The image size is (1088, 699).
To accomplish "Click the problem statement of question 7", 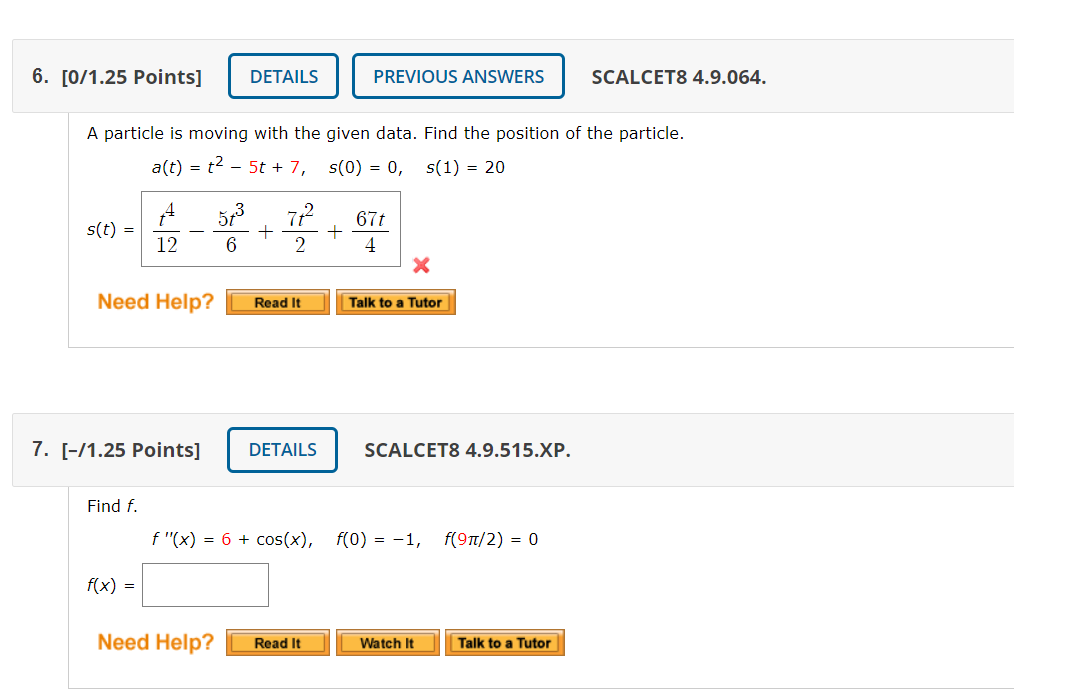I will (103, 505).
